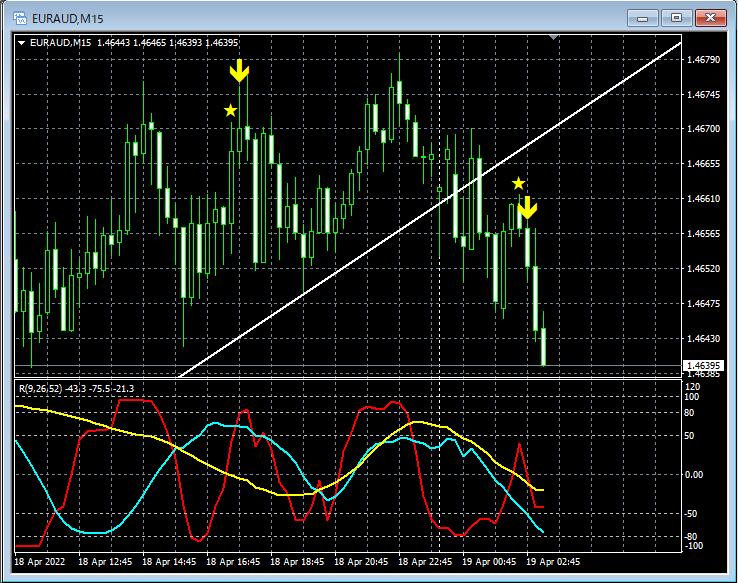This screenshot has width=739, height=583.
Task: Click indicator scale value 120
Action: [692, 387]
